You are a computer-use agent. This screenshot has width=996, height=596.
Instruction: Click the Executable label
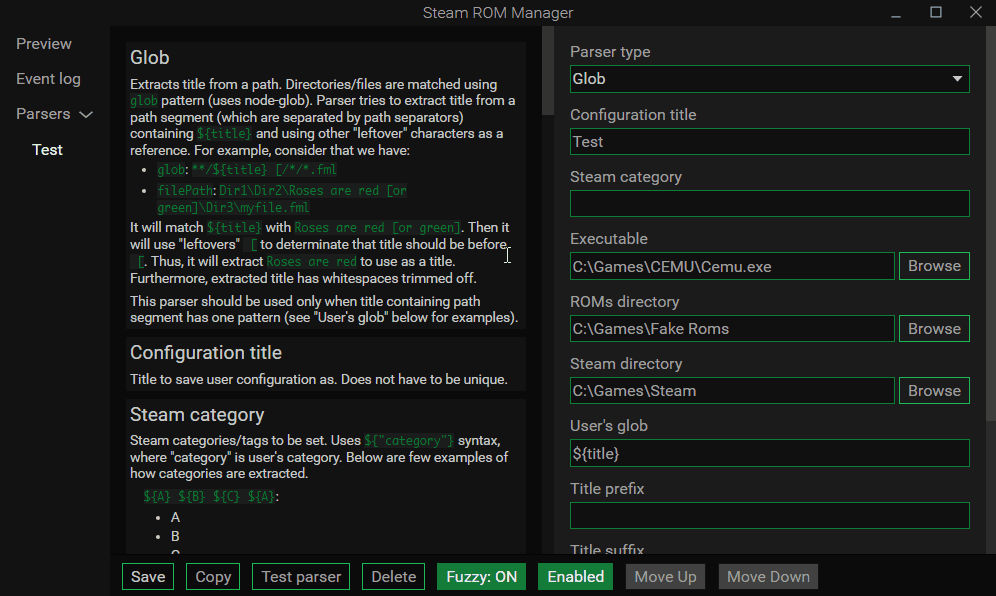[609, 239]
